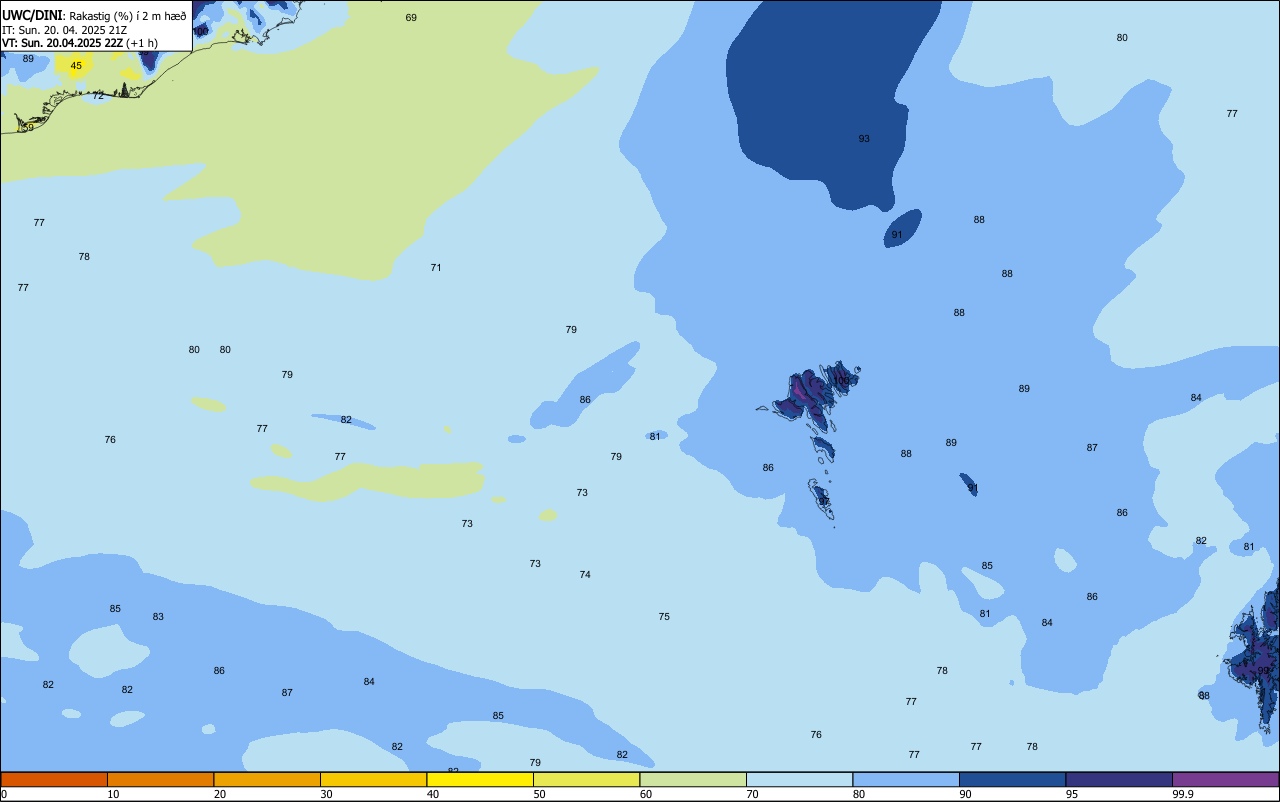Viewport: 1280px width, 802px height.
Task: Click the valid time "VT: Sun. 20.04.2025 22Z (+1 h)"
Action: click(79, 43)
